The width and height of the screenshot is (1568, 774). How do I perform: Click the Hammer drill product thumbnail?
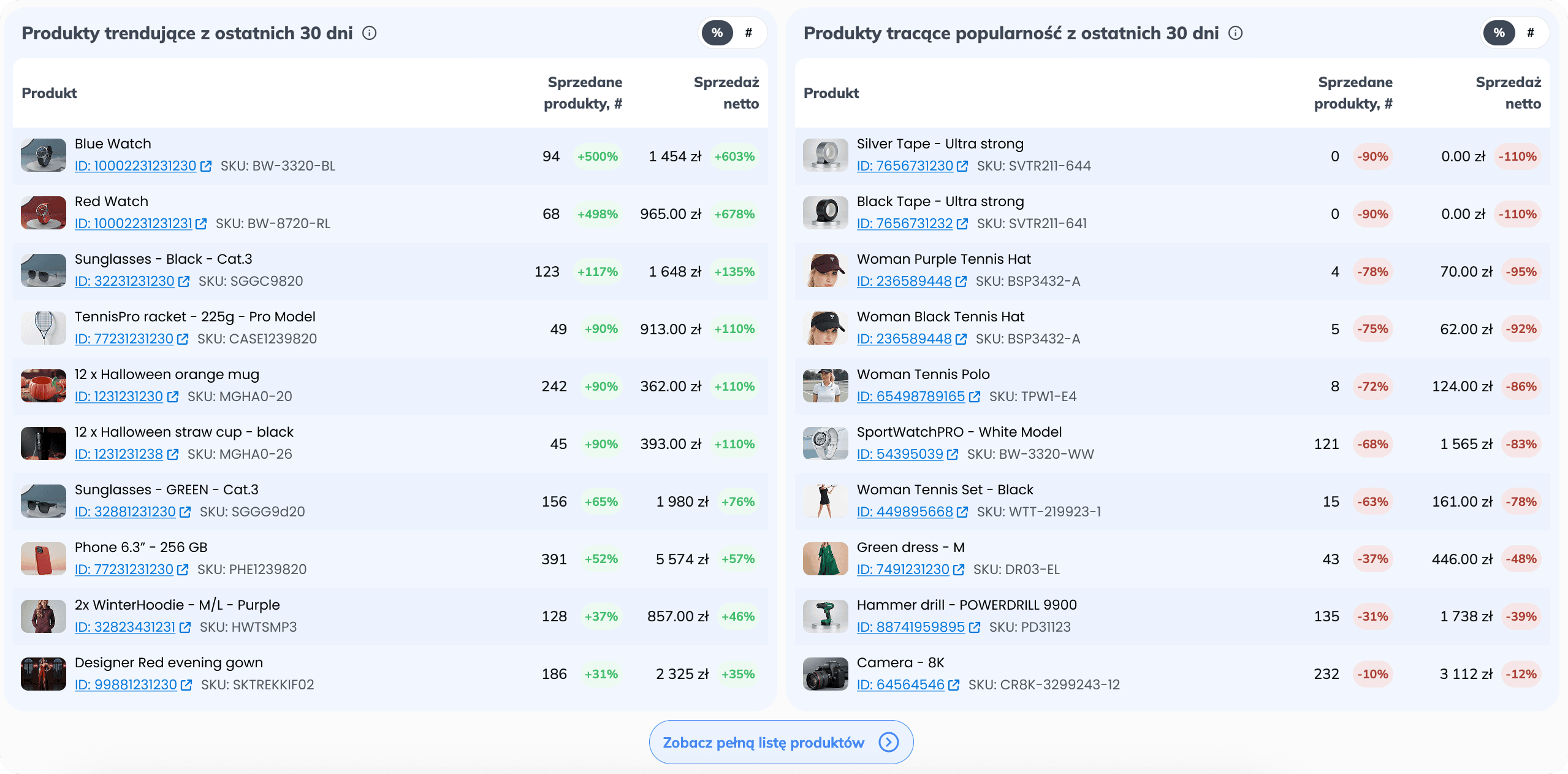[825, 616]
